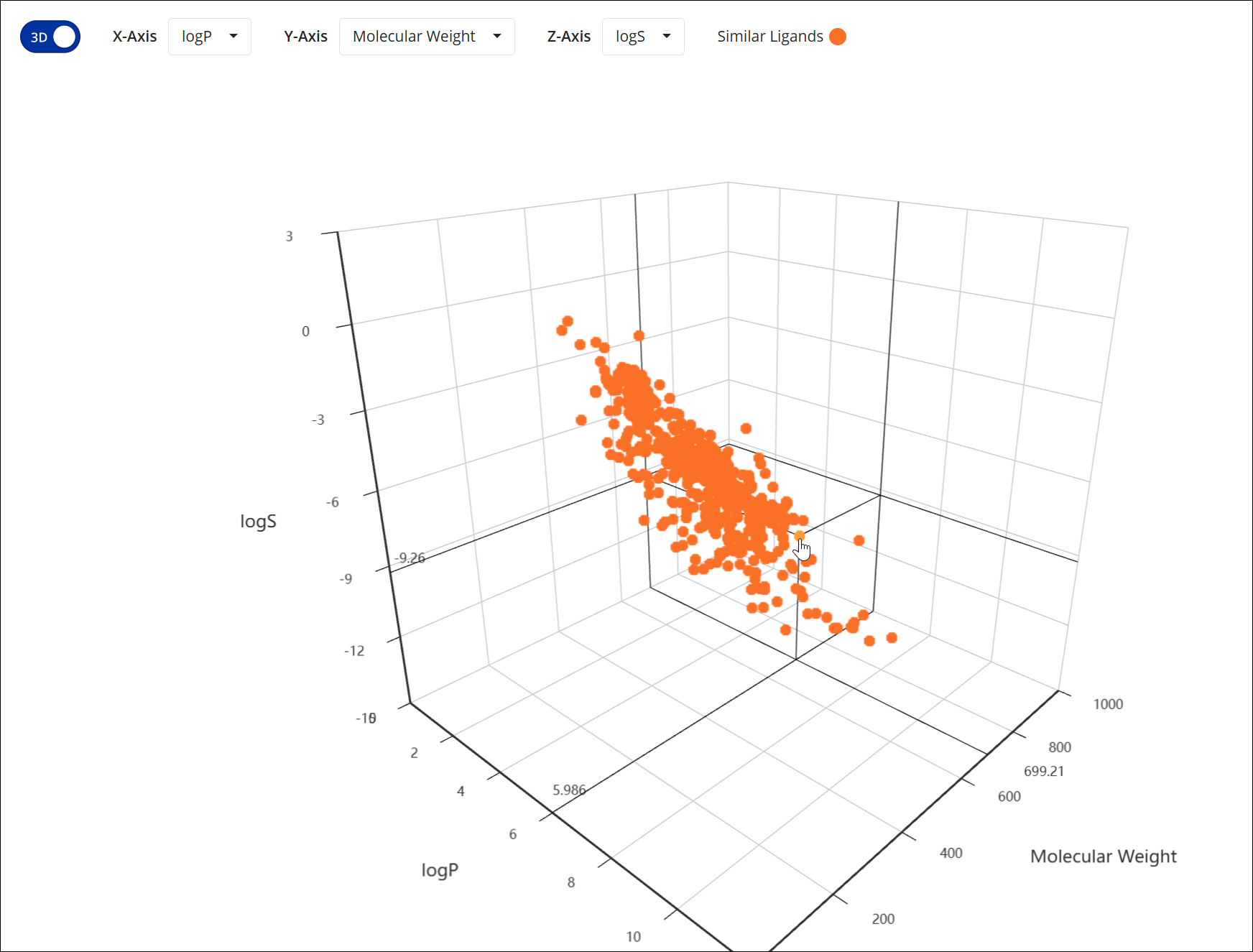Click the 5.986 logP hover value label
The width and height of the screenshot is (1253, 952).
click(569, 790)
